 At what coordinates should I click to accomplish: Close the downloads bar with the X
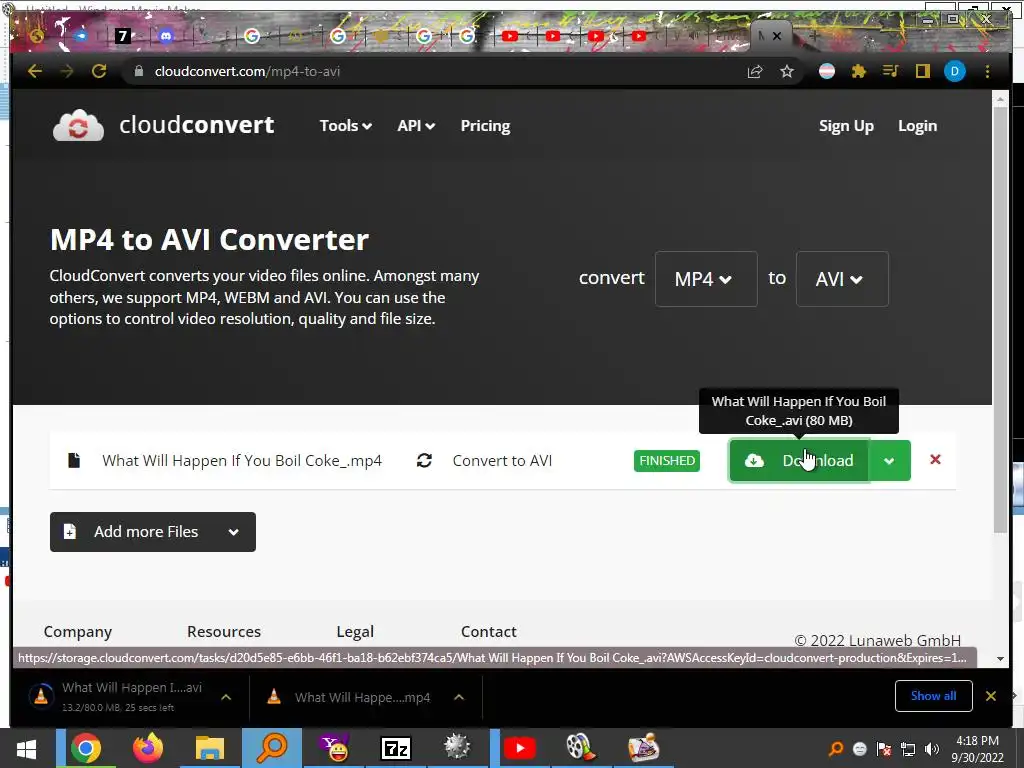991,696
